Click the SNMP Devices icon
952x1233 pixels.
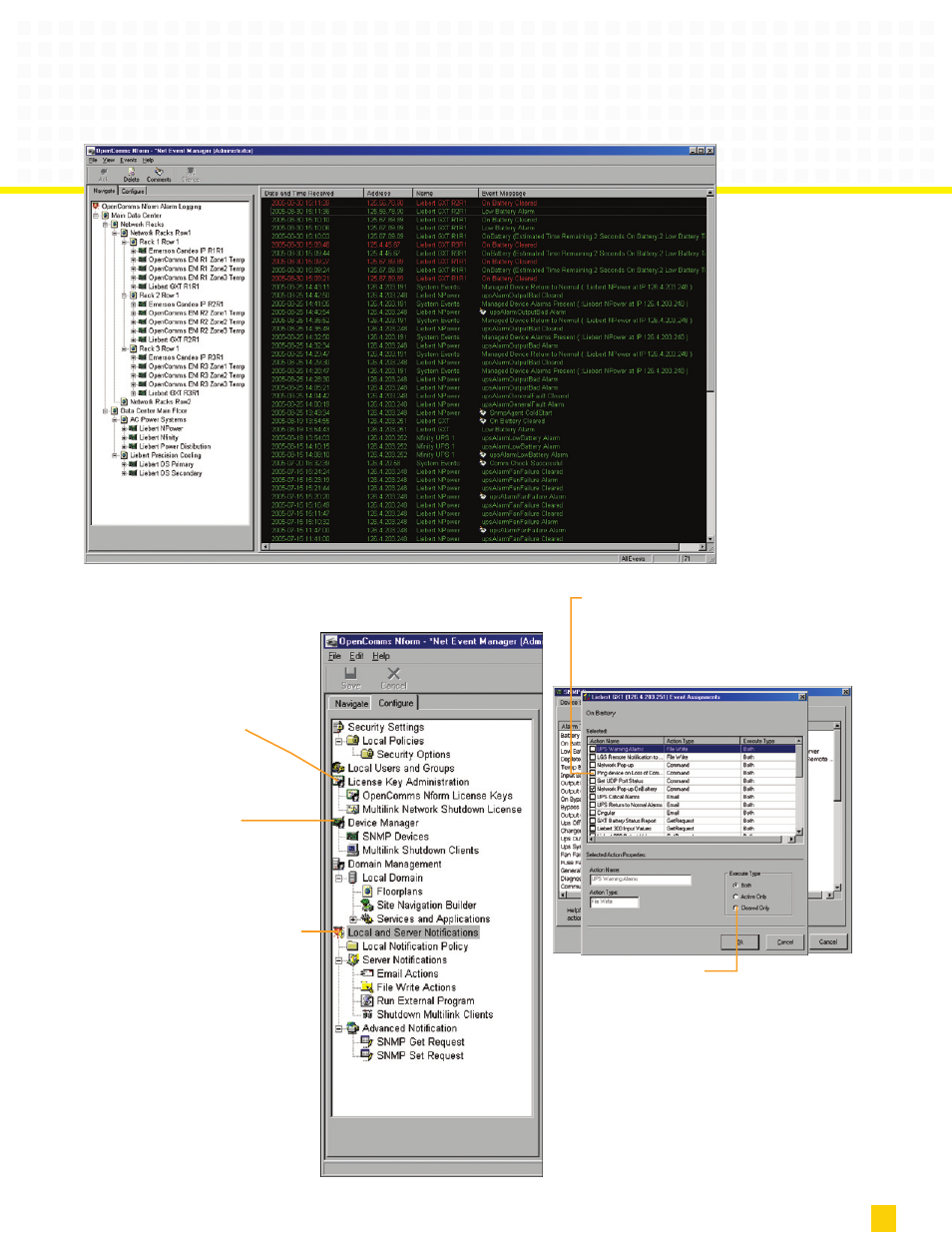coord(352,837)
